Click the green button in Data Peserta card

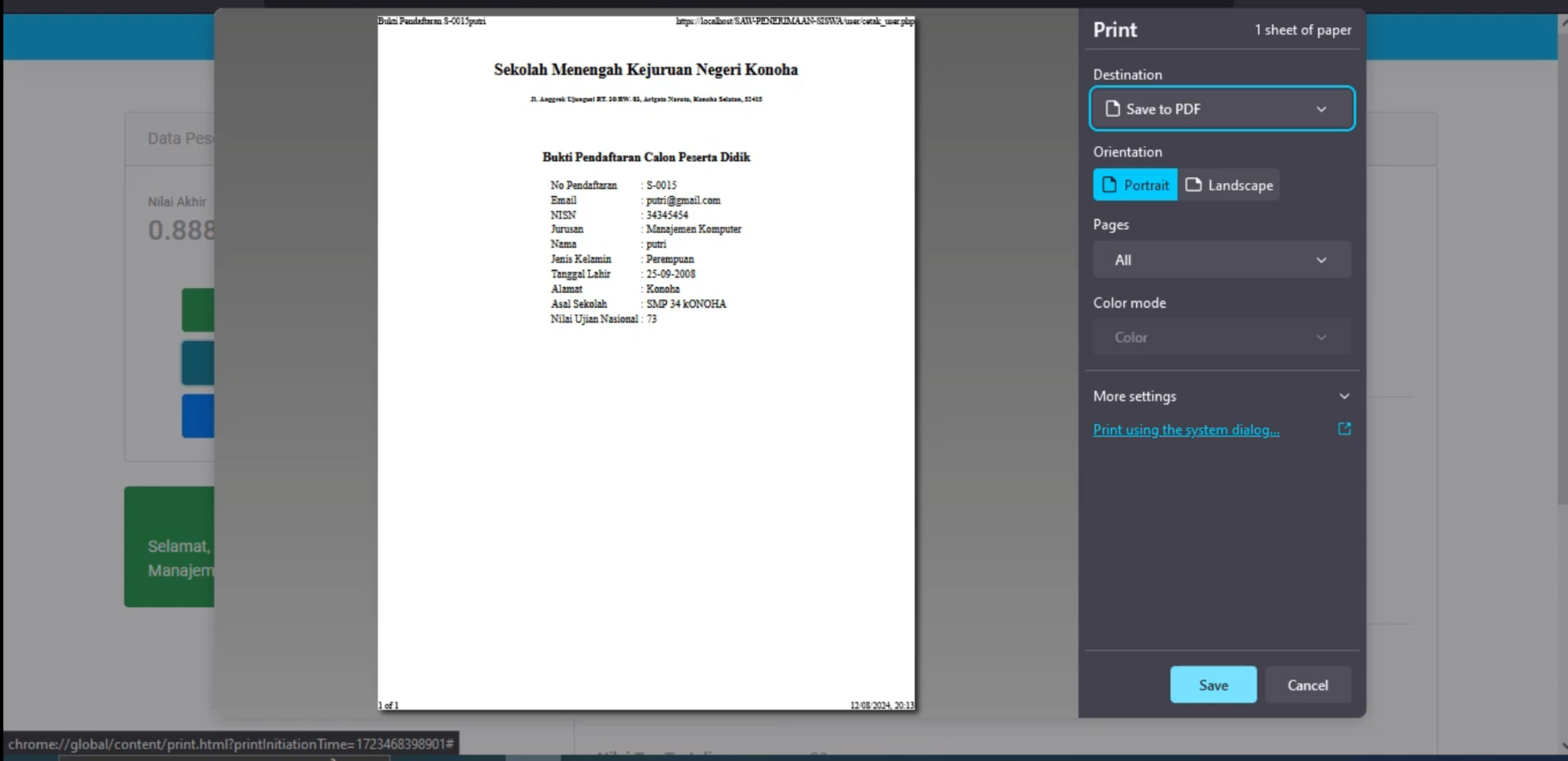[x=198, y=311]
